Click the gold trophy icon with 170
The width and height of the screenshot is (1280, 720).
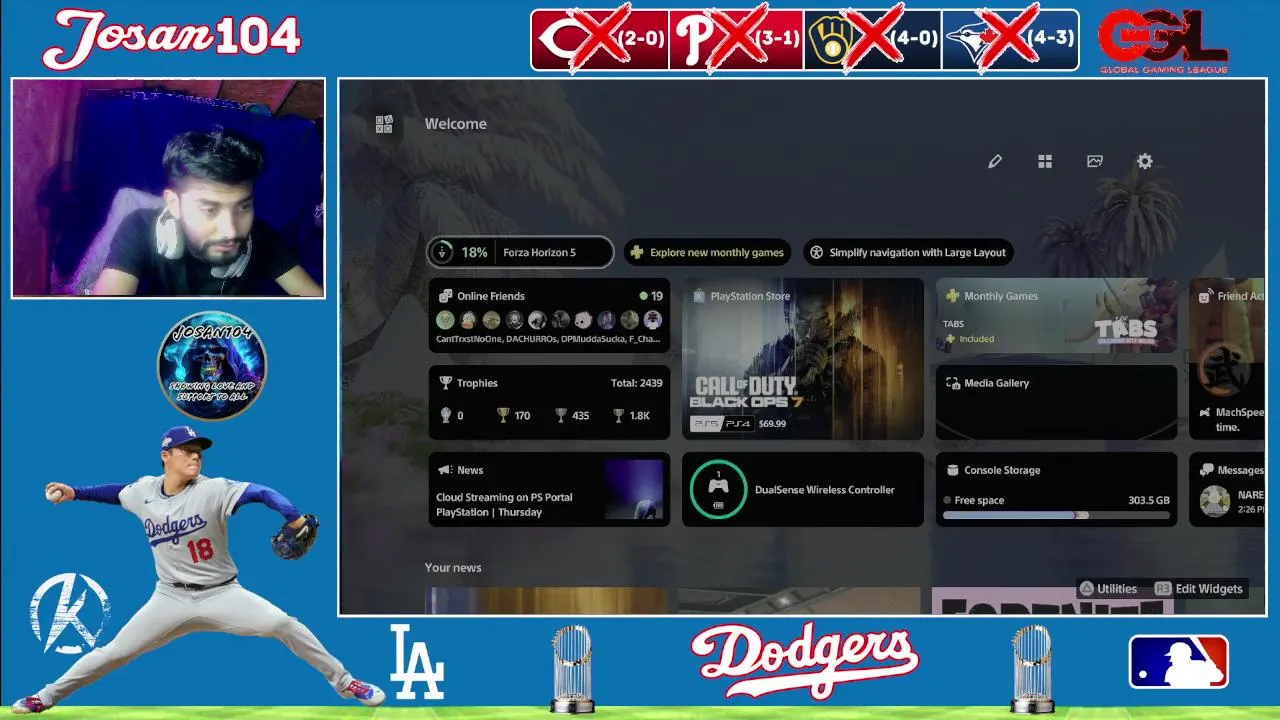pyautogui.click(x=503, y=415)
